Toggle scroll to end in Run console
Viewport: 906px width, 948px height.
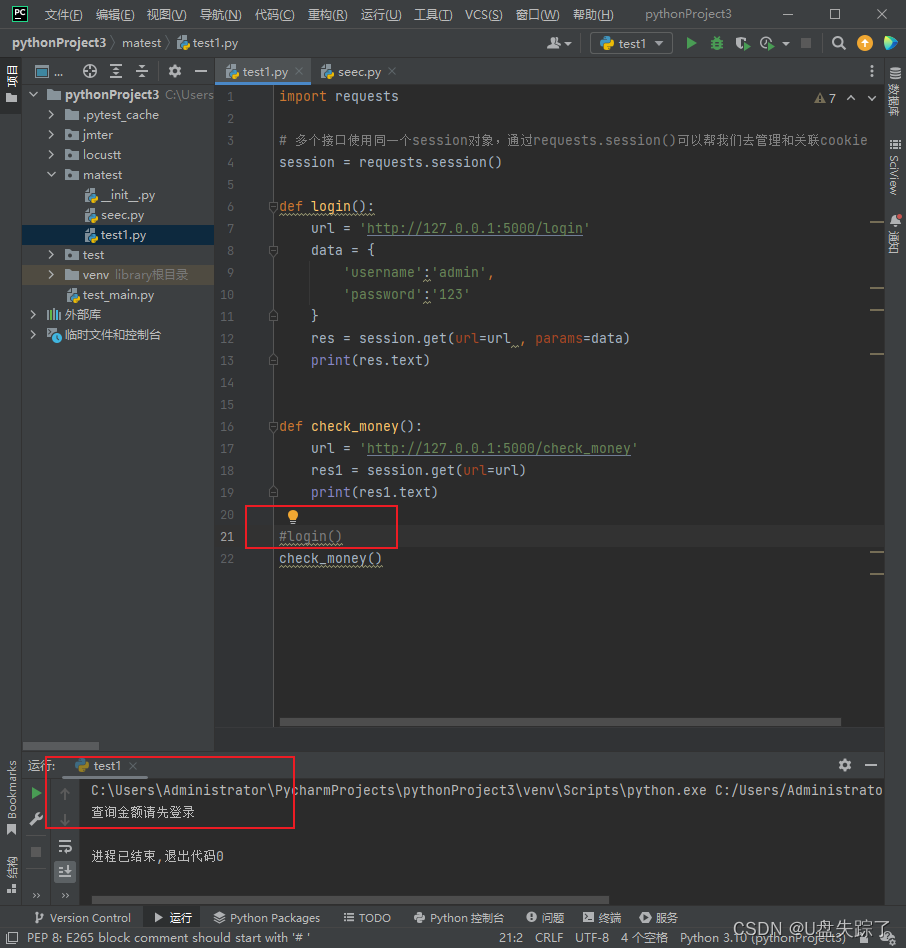coord(65,871)
